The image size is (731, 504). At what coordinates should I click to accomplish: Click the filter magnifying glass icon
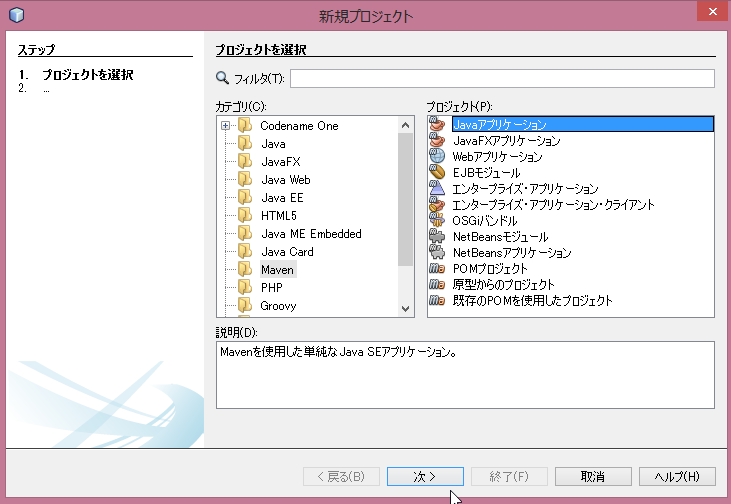point(222,78)
